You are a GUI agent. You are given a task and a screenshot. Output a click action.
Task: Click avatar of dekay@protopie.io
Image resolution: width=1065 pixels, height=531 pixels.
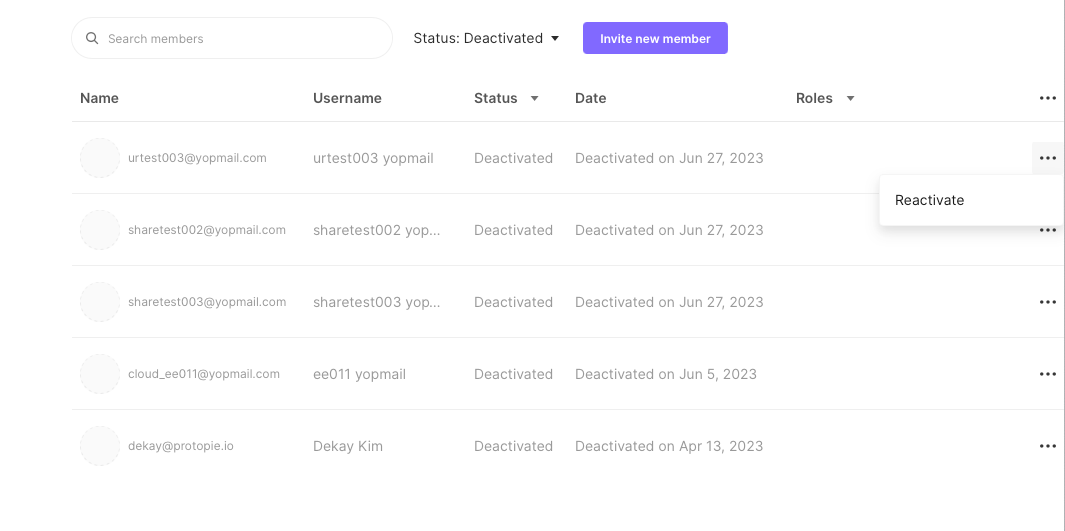[100, 446]
